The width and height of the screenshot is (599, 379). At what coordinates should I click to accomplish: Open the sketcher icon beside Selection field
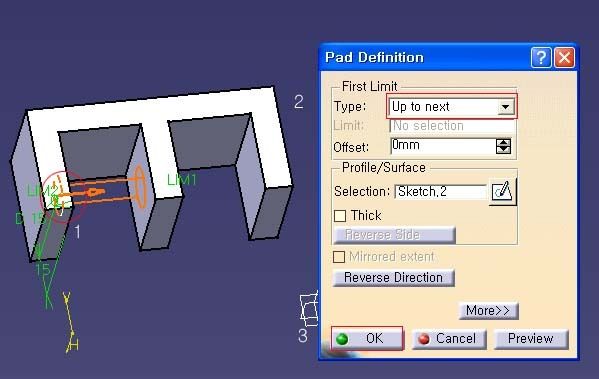502,191
